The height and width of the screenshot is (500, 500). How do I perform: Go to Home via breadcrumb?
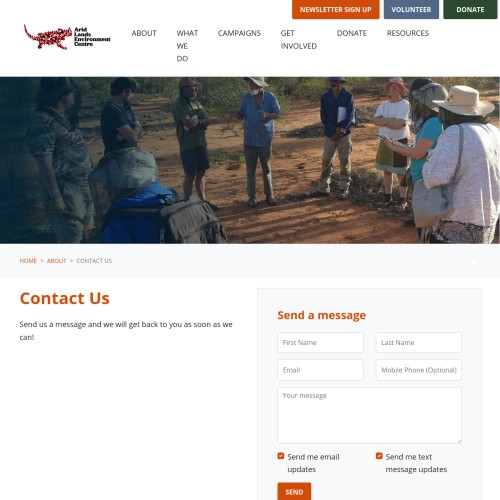tap(28, 261)
